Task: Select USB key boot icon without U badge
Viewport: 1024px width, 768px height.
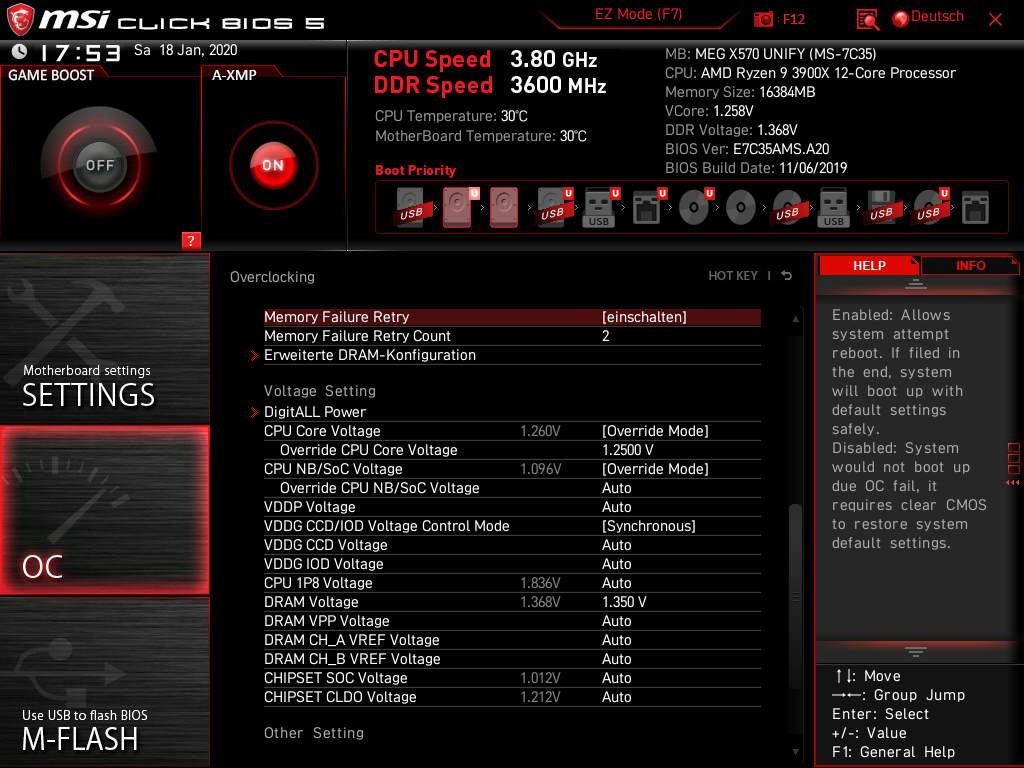Action: [x=834, y=208]
